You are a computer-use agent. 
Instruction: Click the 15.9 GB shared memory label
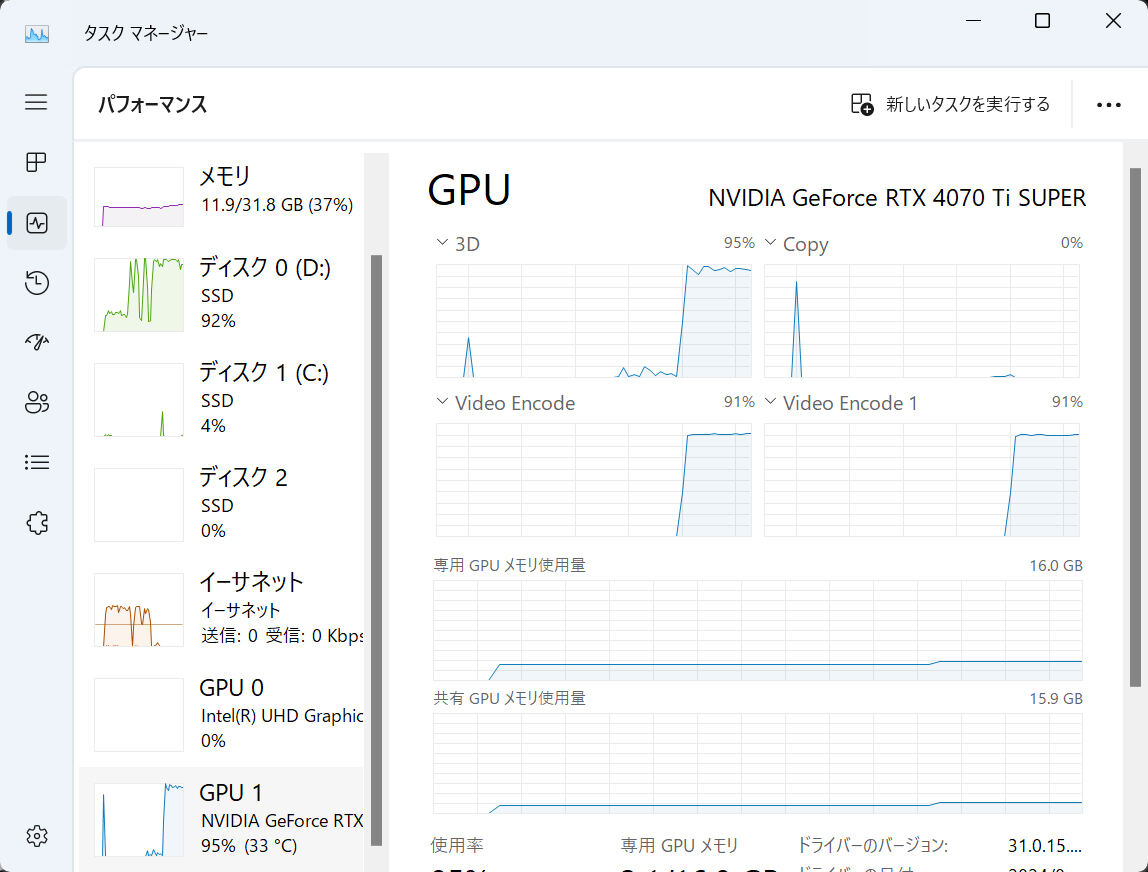pos(1056,698)
